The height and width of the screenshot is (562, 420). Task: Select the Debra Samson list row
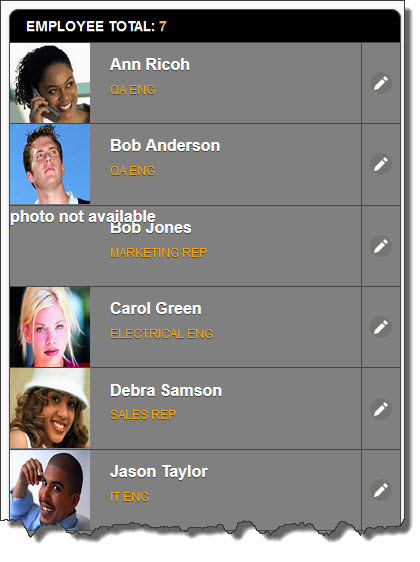(205, 409)
